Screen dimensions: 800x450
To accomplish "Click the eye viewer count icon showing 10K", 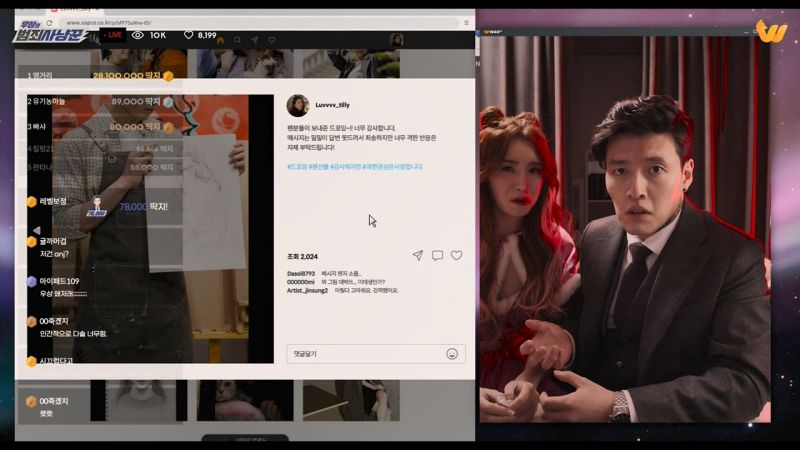I will click(138, 35).
